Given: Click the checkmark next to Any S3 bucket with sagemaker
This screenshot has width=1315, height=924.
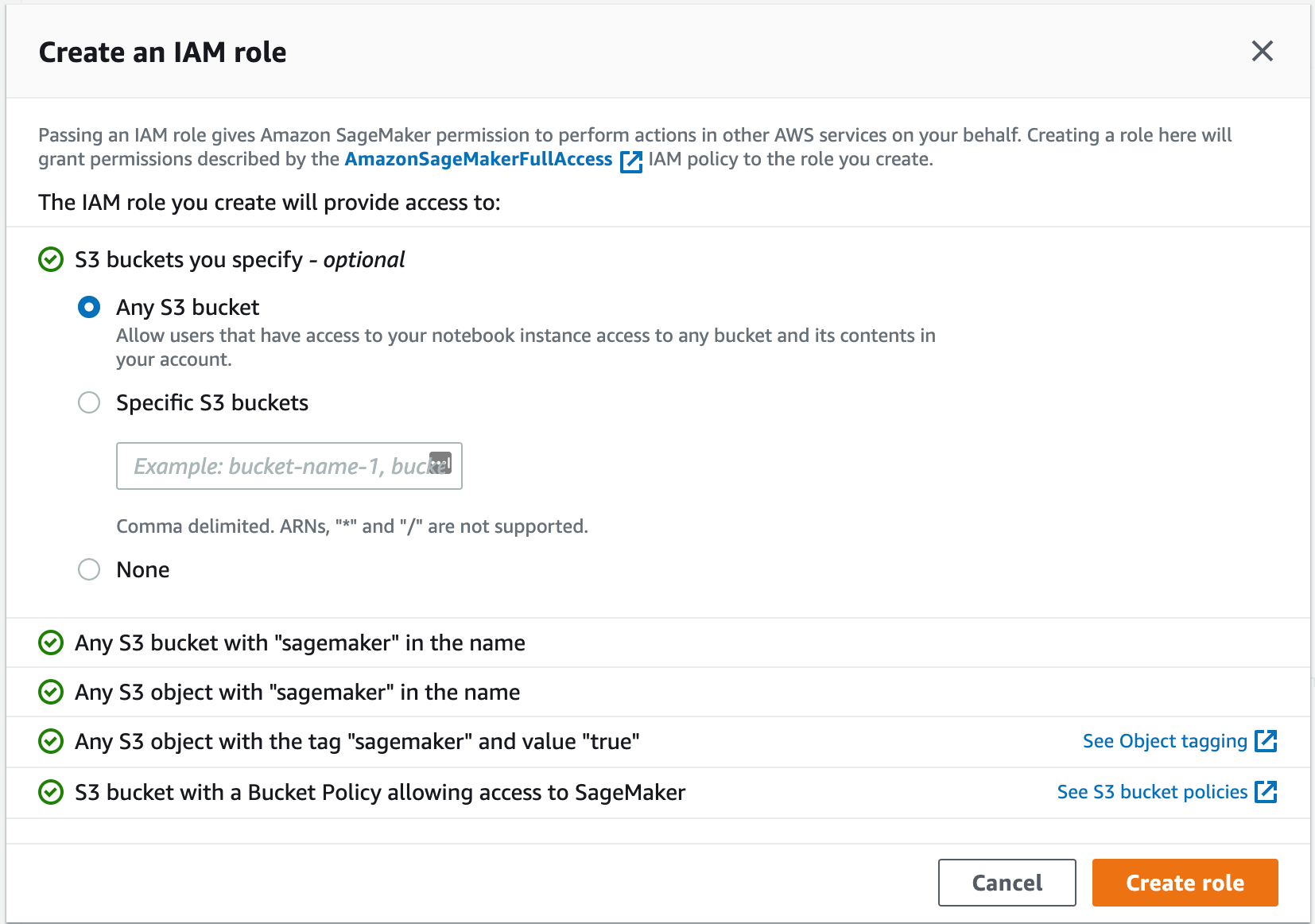Looking at the screenshot, I should pos(50,643).
